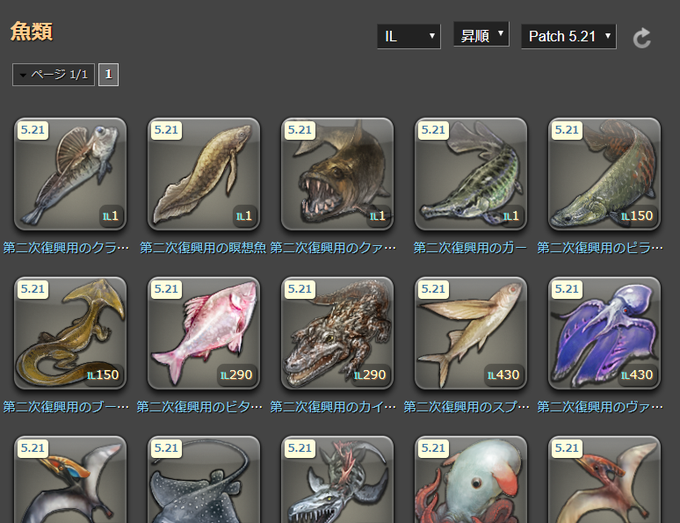Open the 第二次復興用のガー gar icon
680x523 pixels.
471,174
